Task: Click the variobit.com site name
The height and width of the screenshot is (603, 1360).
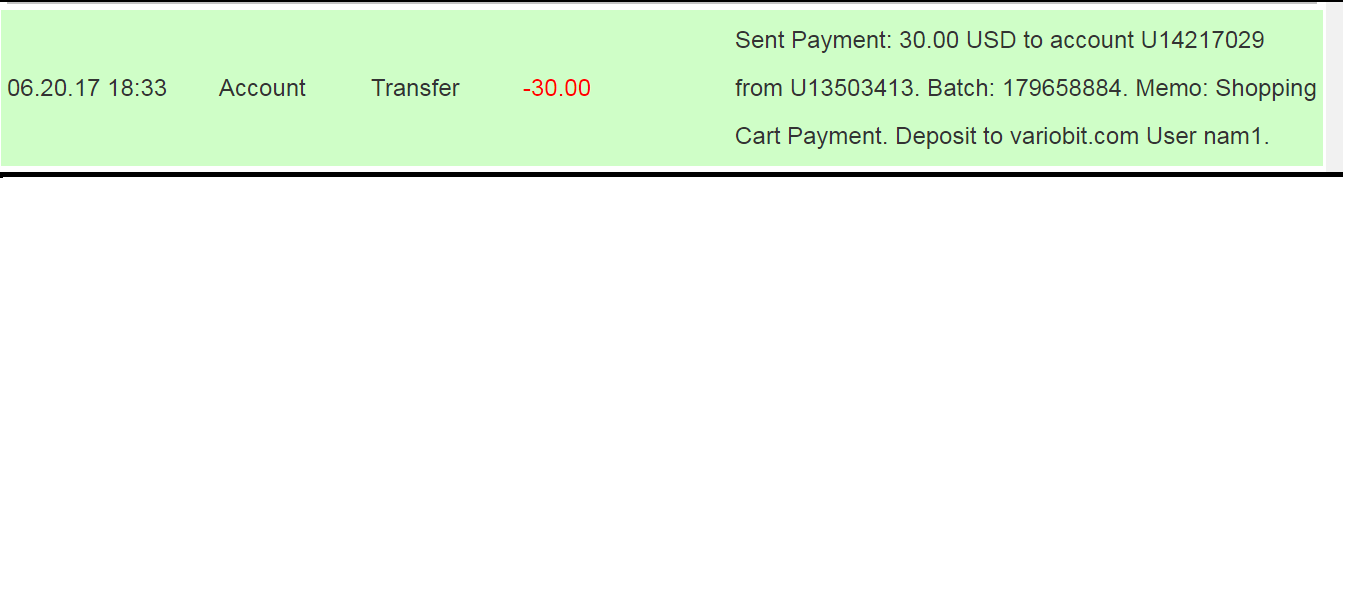Action: 1074,136
